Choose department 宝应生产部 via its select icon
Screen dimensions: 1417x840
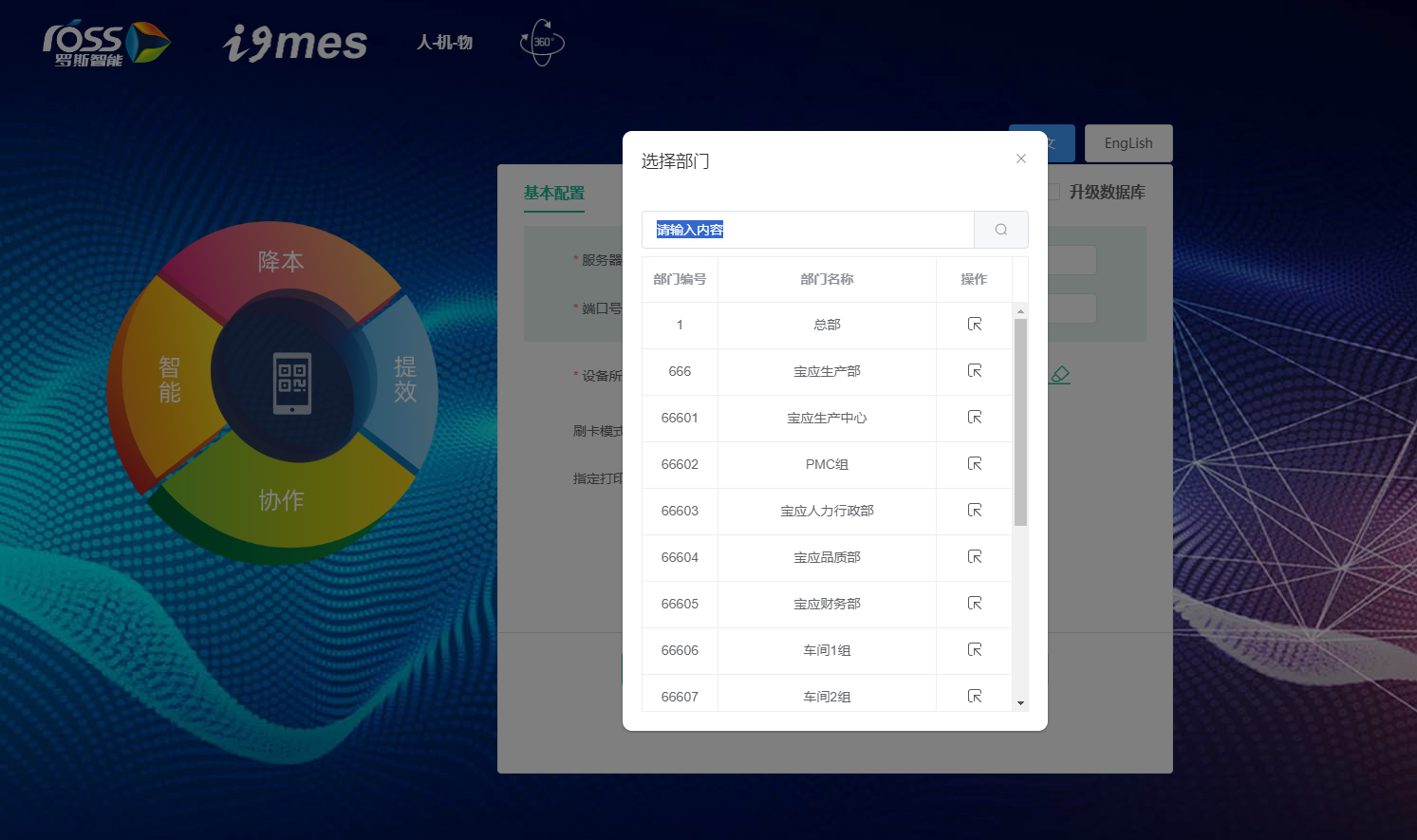(x=974, y=371)
